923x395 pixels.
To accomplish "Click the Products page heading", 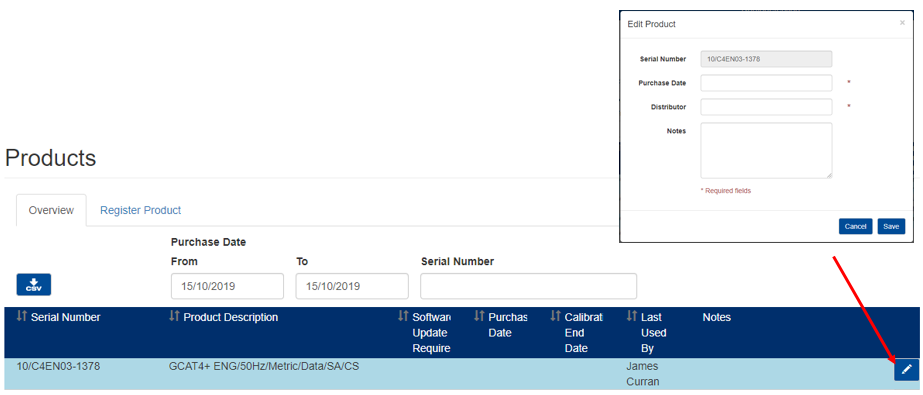I will tap(50, 158).
